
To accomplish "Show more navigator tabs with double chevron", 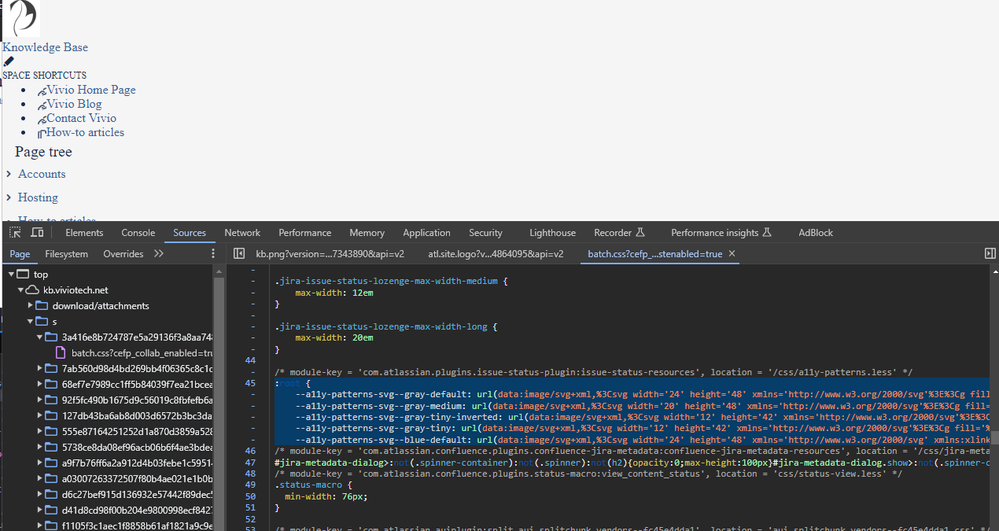I will click(x=159, y=254).
